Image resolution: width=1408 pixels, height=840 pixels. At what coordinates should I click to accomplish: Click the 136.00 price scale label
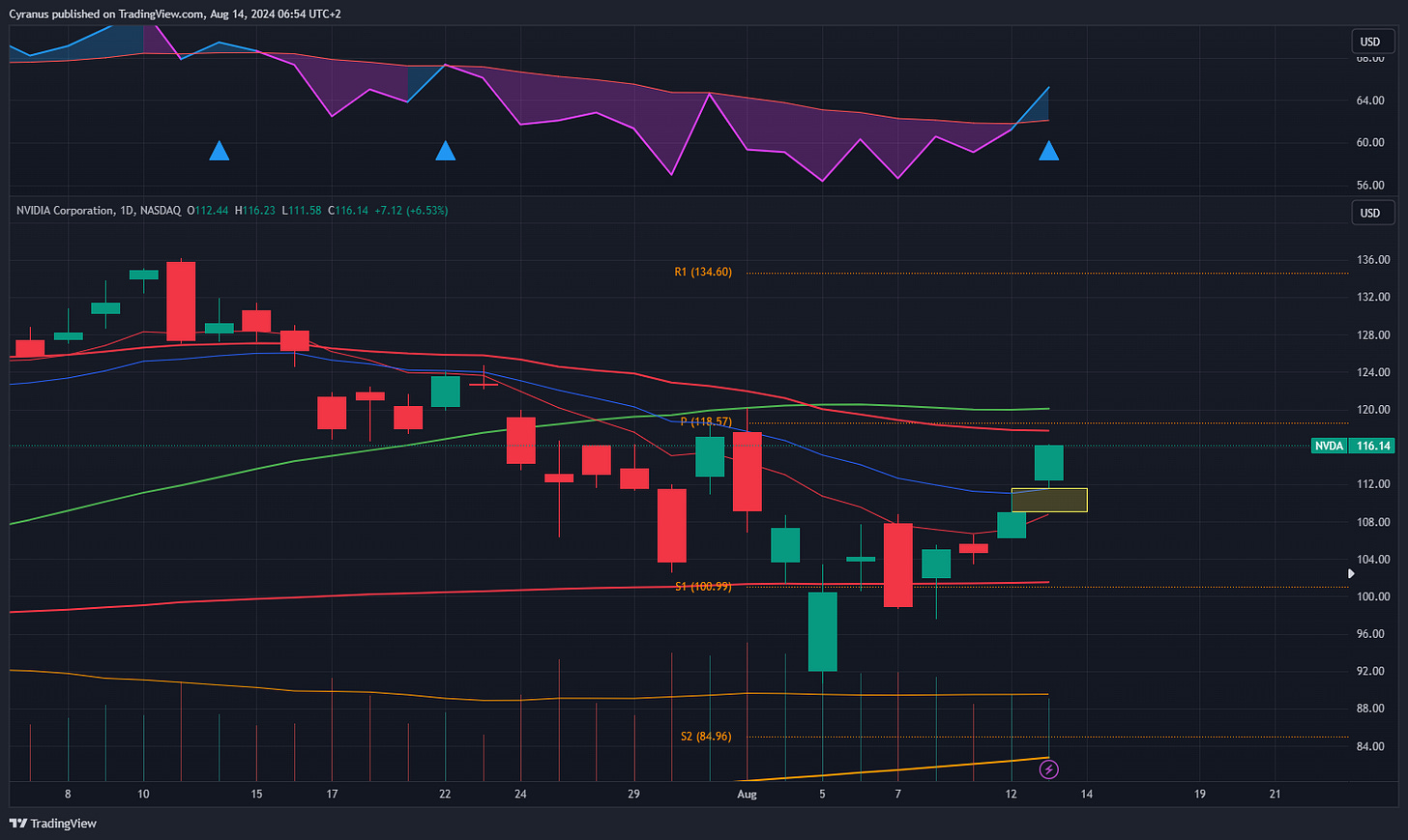tap(1373, 260)
